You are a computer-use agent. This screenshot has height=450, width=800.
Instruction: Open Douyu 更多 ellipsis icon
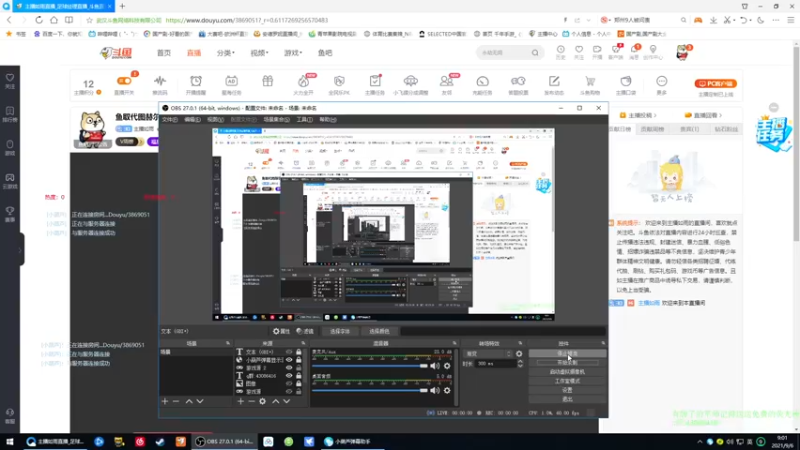coord(662,81)
